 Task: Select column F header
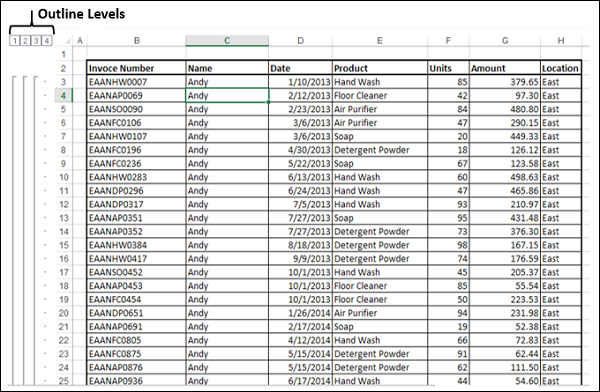448,41
